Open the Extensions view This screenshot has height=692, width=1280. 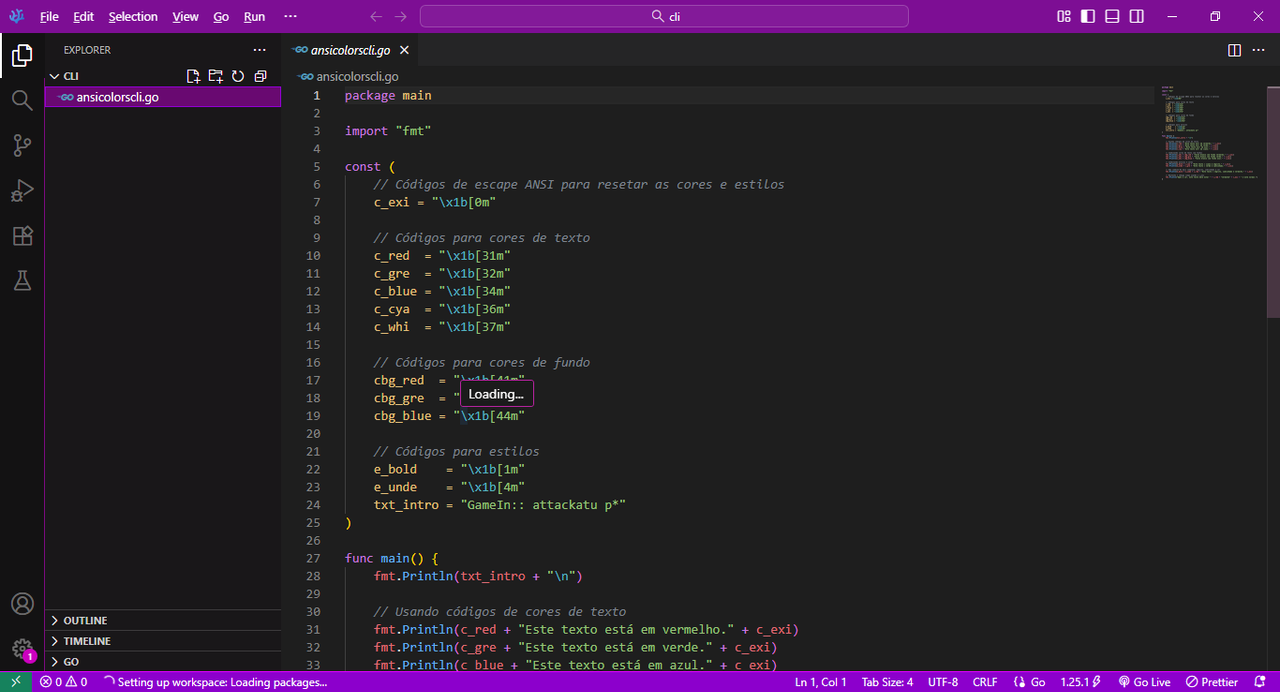[x=22, y=236]
